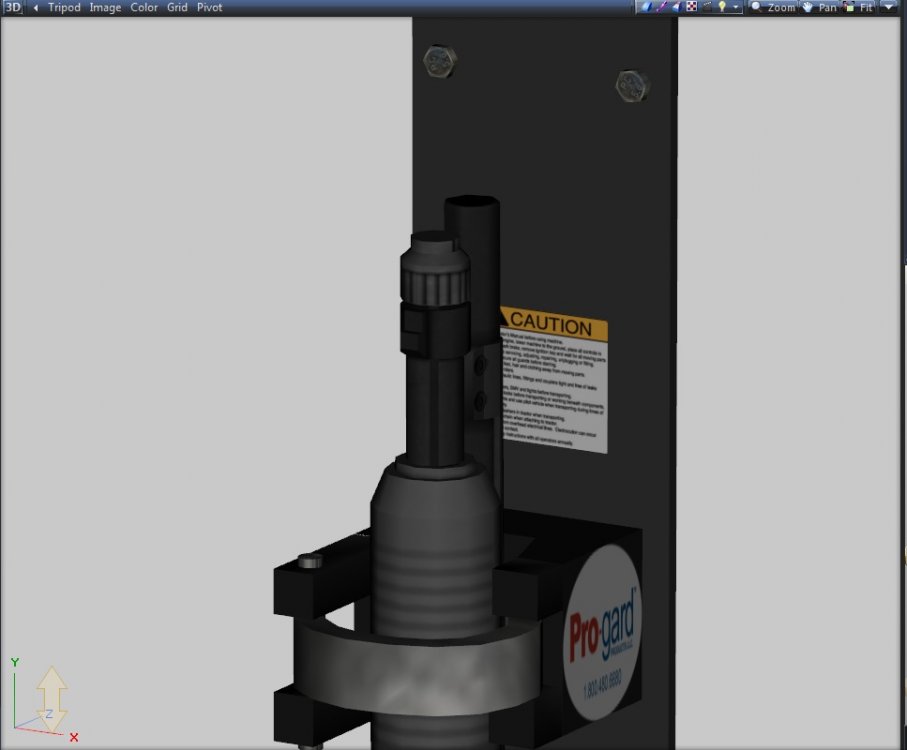Viewport: 907px width, 750px height.
Task: Click the green Y axis label
Action: (x=15, y=662)
